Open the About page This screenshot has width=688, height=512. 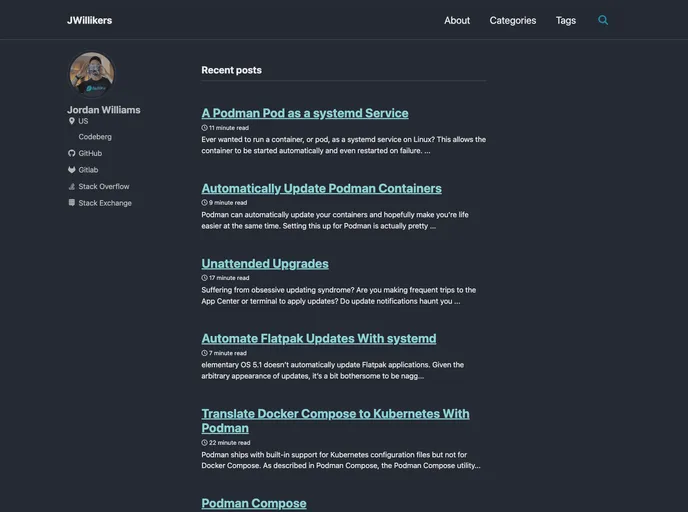(x=457, y=21)
